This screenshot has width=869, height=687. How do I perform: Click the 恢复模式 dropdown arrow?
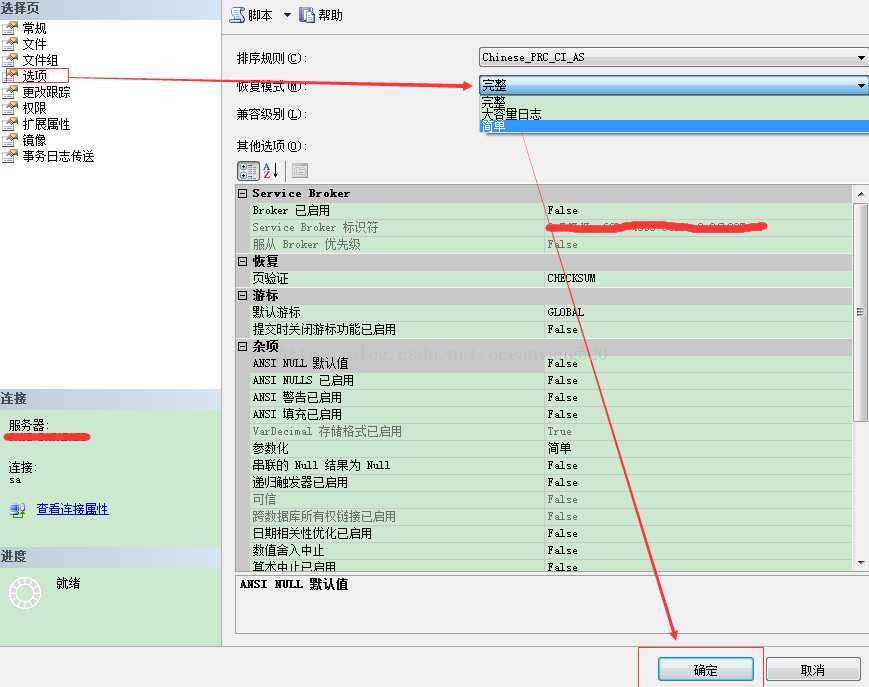pyautogui.click(x=861, y=85)
